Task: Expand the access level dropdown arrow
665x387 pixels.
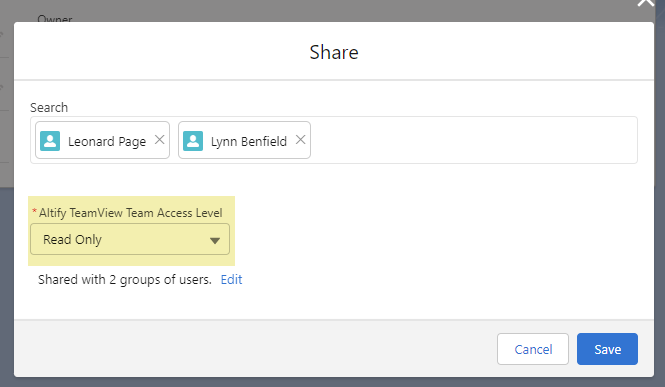Action: (215, 240)
